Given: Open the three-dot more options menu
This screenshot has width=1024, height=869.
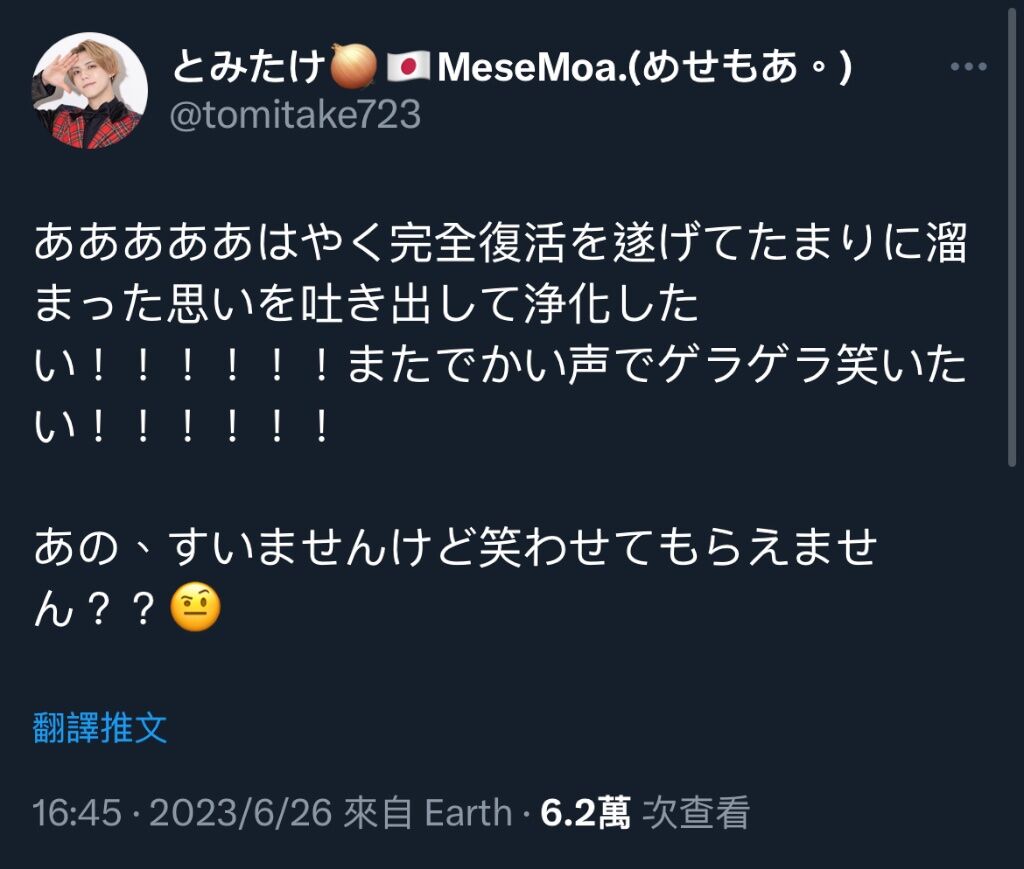Looking at the screenshot, I should point(968,67).
